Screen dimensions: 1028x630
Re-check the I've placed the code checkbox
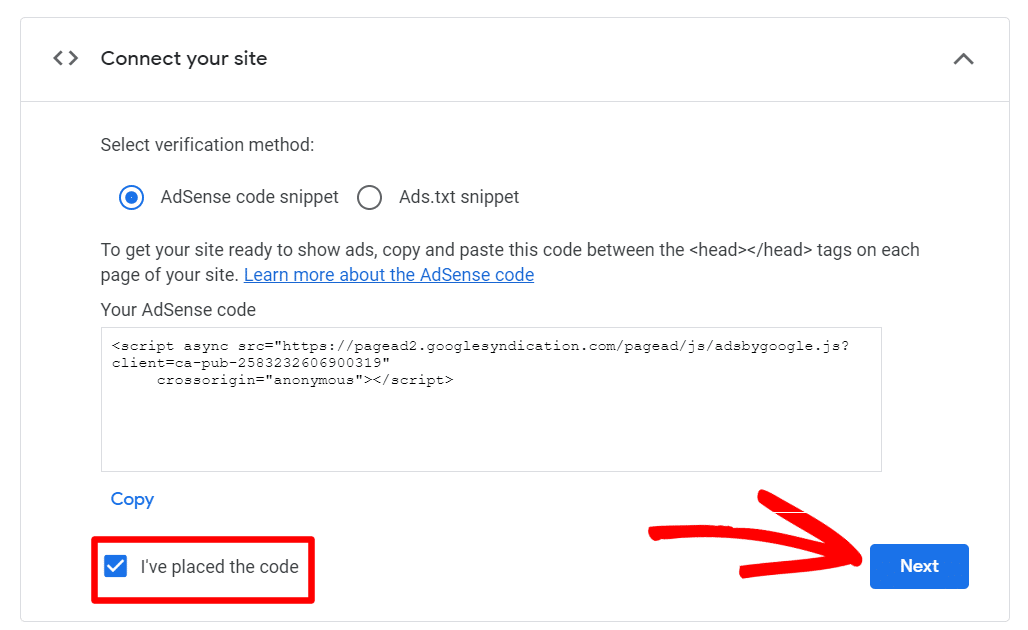tap(115, 566)
